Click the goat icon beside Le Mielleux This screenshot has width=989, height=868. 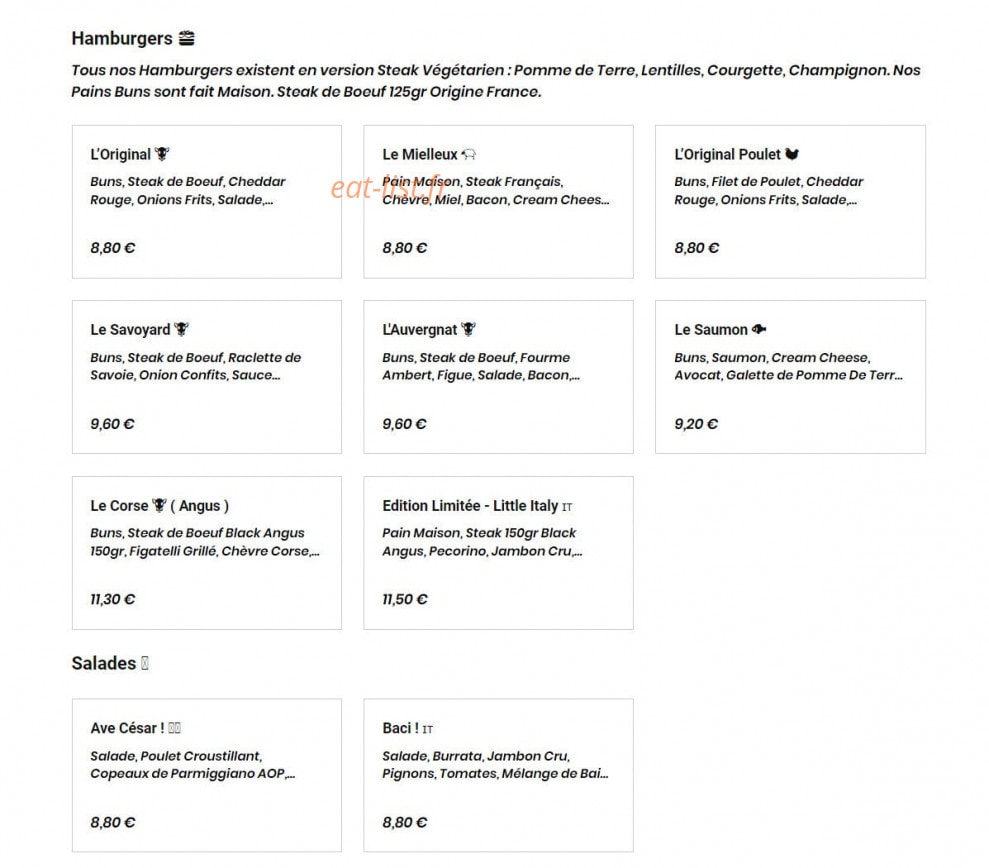[469, 154]
